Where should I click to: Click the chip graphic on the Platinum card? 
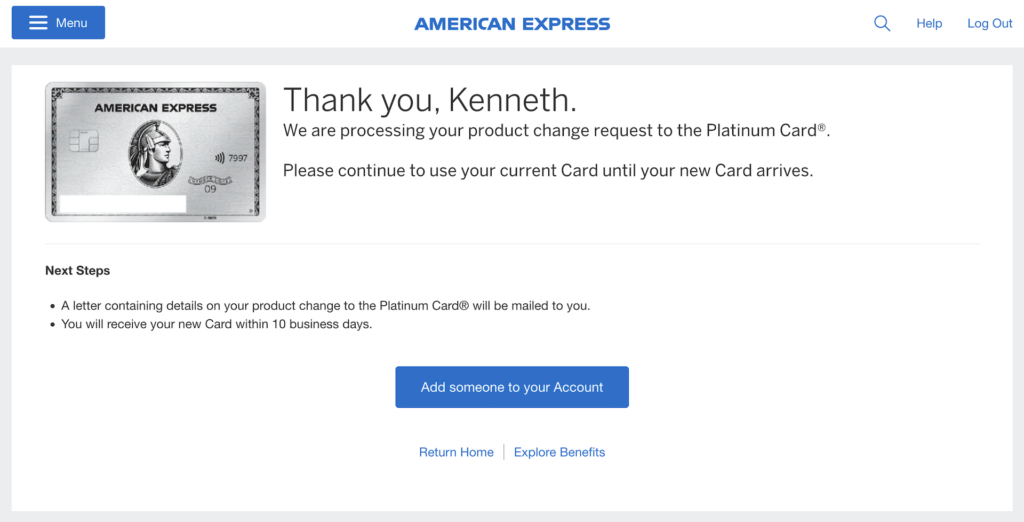click(x=84, y=140)
